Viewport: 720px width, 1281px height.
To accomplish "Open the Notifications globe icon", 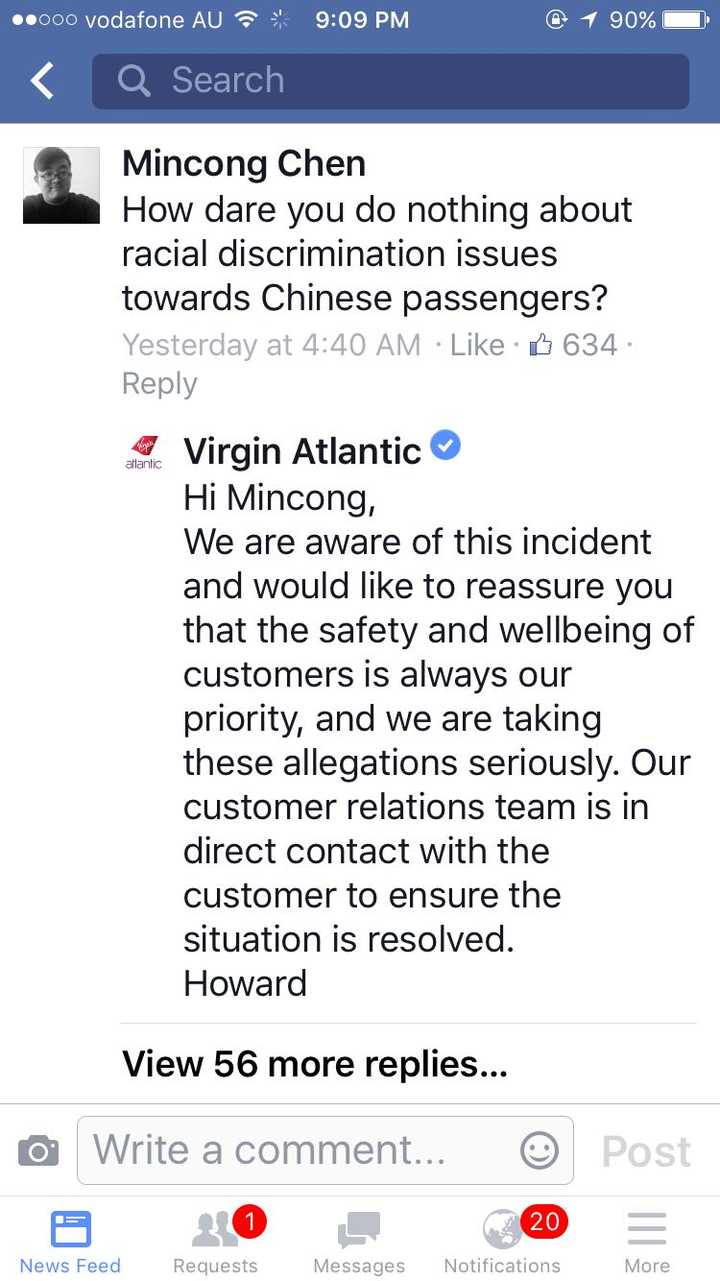I will [502, 1230].
